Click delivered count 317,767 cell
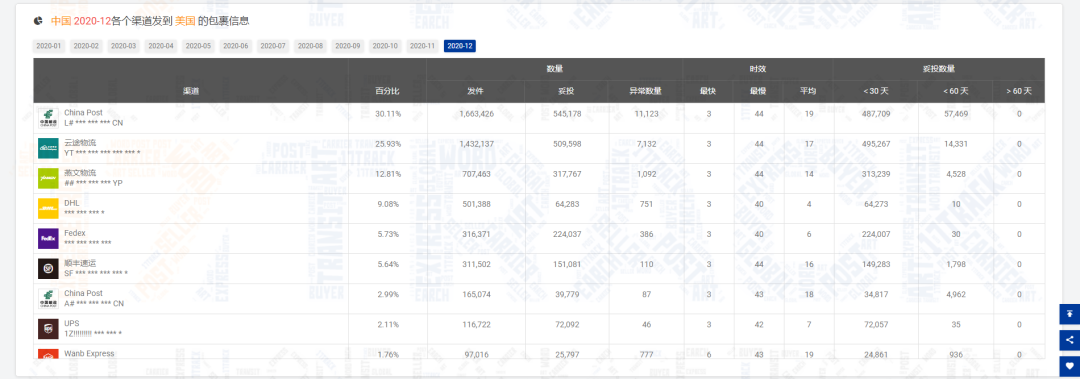The image size is (1080, 379). pyautogui.click(x=567, y=174)
